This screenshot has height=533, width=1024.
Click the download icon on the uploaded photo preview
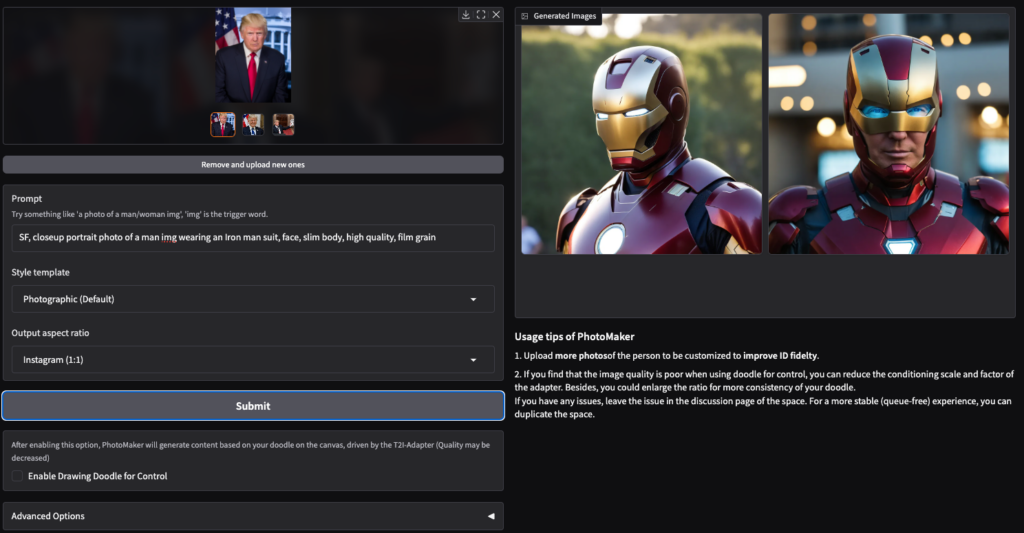tap(465, 15)
